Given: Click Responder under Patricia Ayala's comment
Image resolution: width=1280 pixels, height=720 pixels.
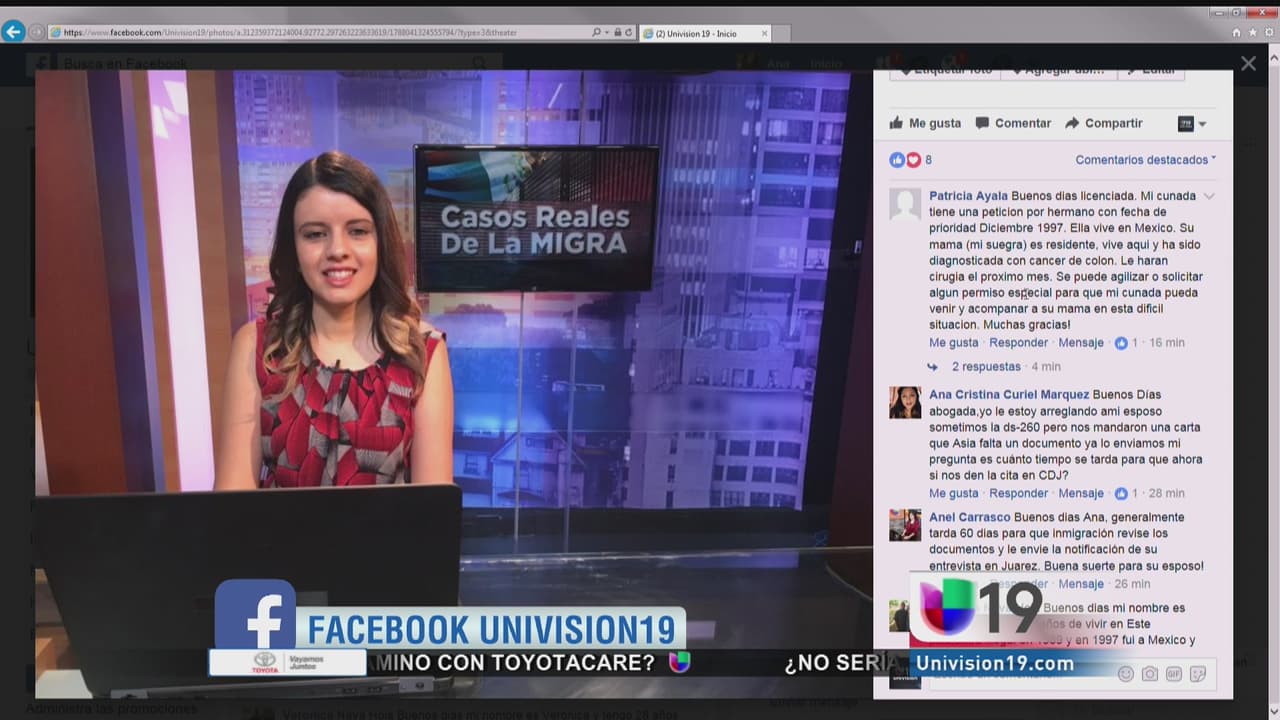Looking at the screenshot, I should 1019,343.
